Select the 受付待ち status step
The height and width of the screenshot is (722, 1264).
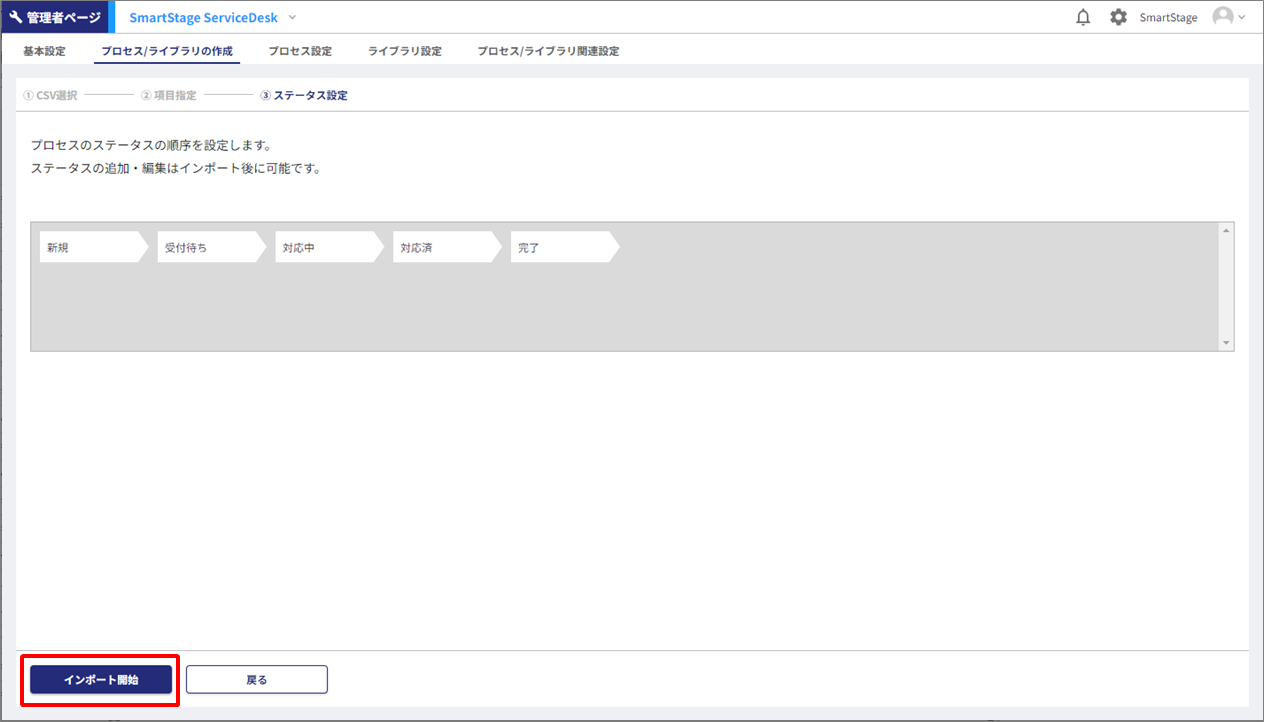(x=208, y=248)
